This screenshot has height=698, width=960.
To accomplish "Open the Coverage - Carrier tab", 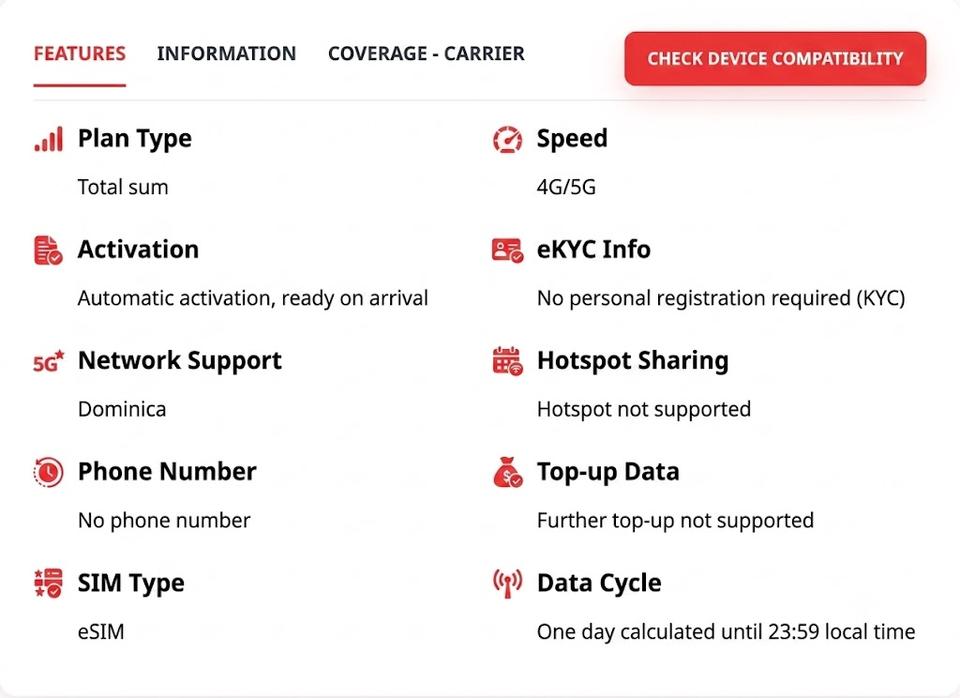I will pos(426,54).
